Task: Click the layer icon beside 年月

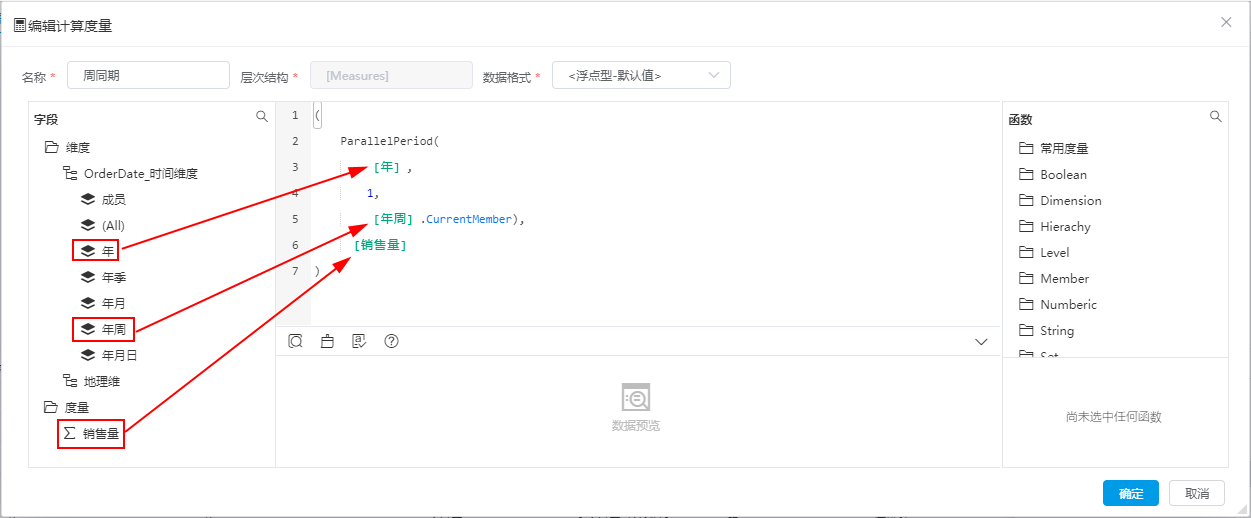Action: coord(88,303)
